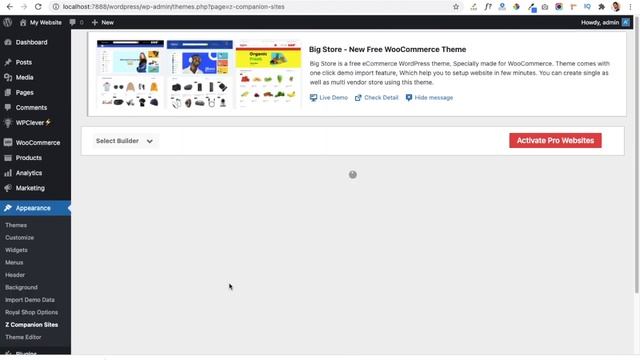The image size is (640, 360).
Task: Open the Check Detail link
Action: [376, 98]
